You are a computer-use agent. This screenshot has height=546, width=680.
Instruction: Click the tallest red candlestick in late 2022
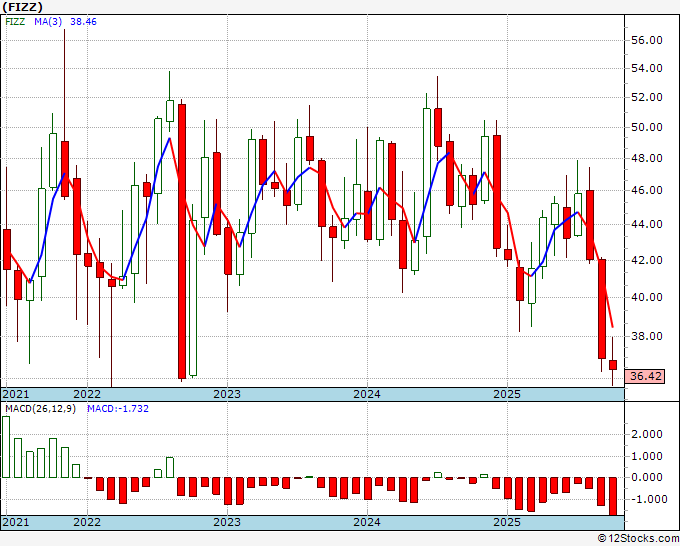pos(182,241)
